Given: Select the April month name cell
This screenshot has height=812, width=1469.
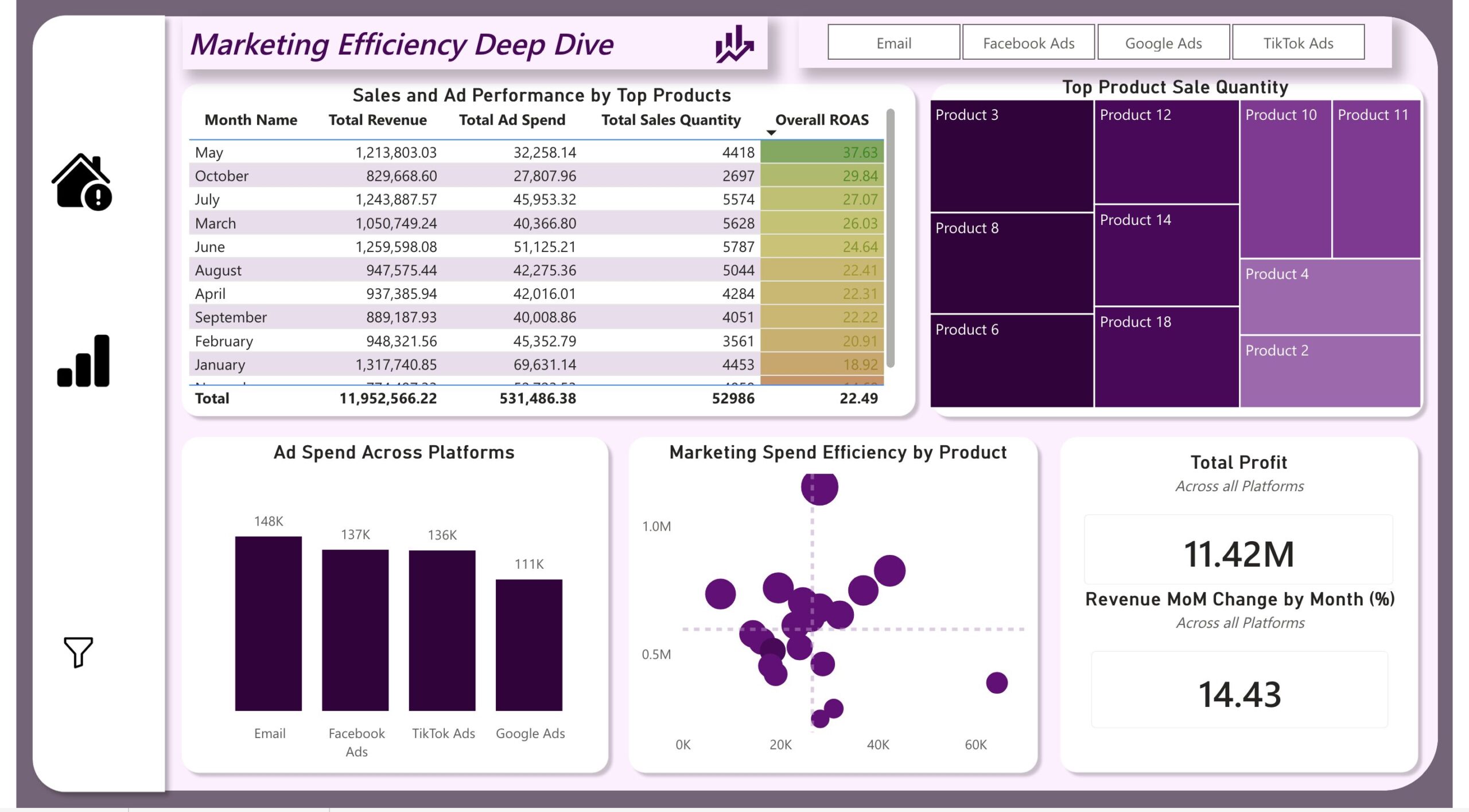Looking at the screenshot, I should point(210,293).
